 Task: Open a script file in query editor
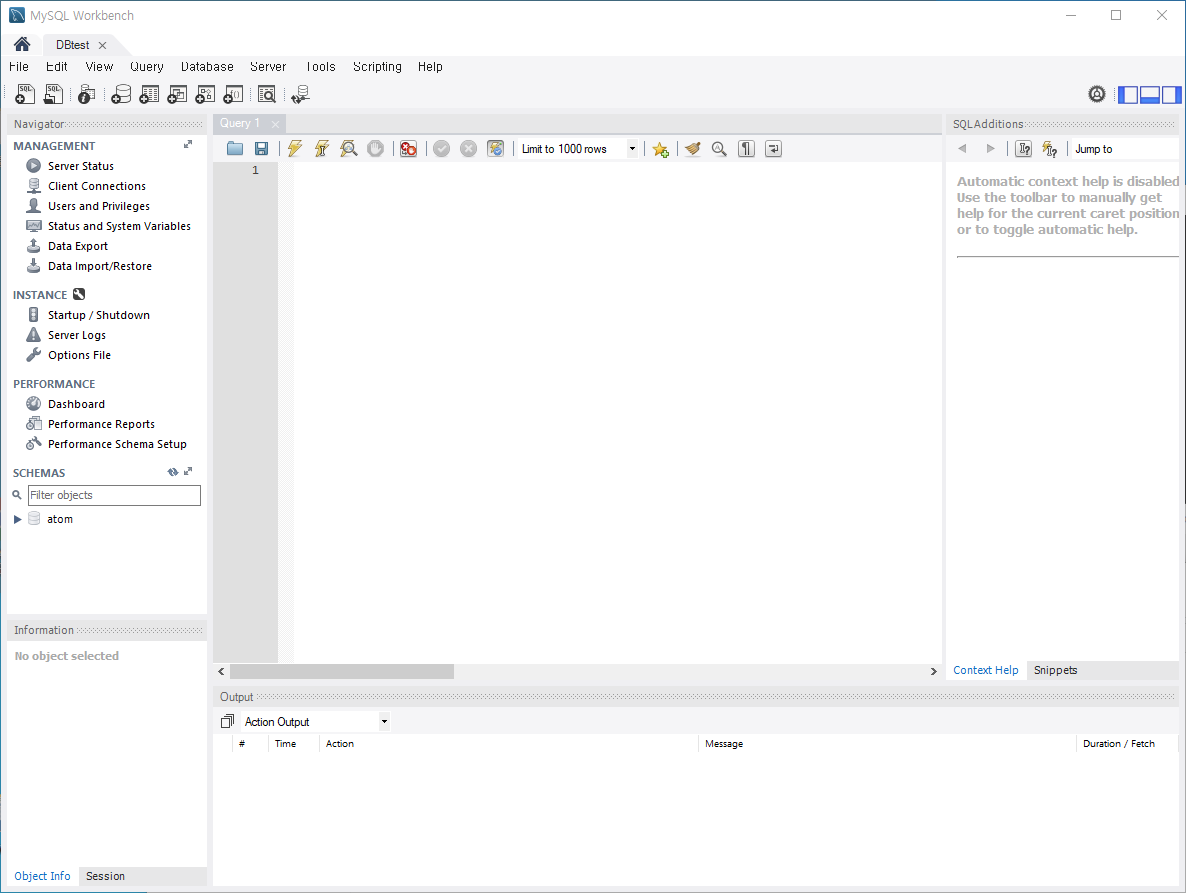234,149
